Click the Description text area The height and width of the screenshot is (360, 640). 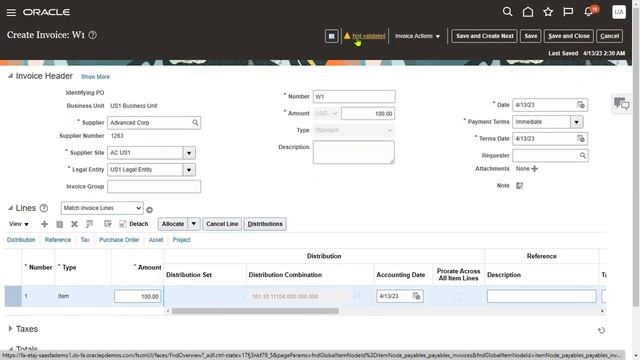[354, 152]
